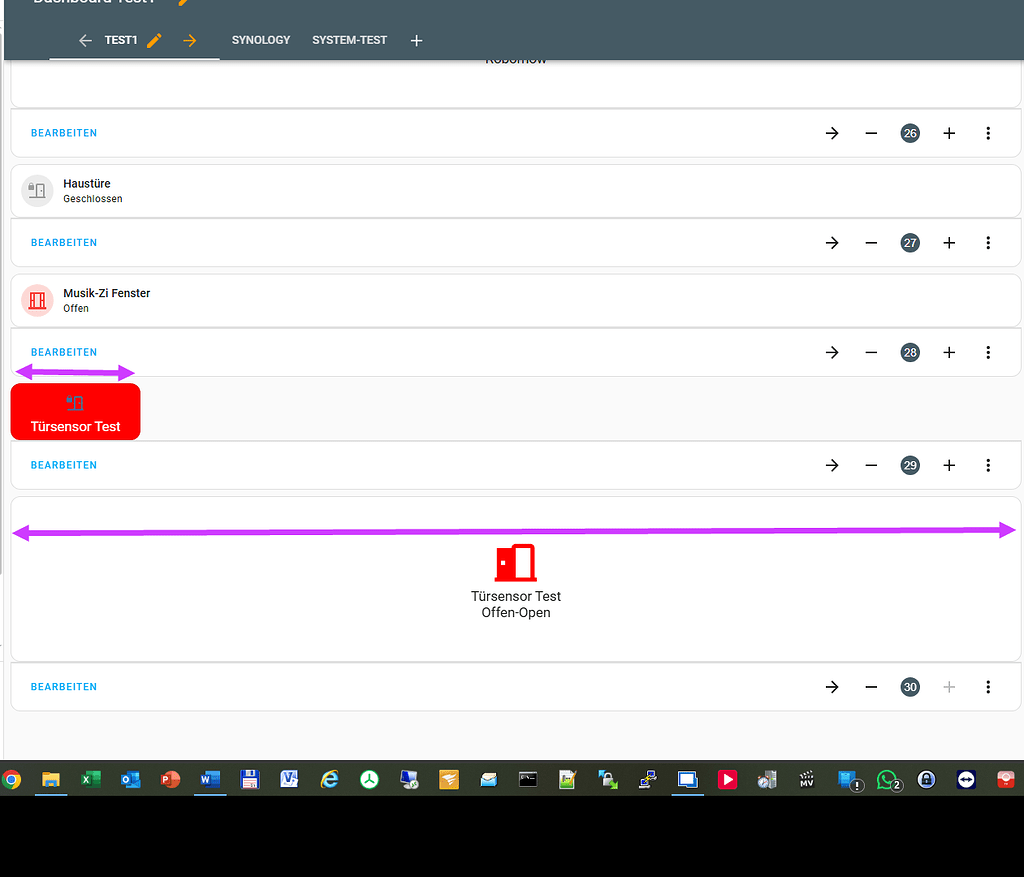Screen dimensions: 1024x877
Task: Click the red door icon on Türsensor Test card
Action: coord(516,562)
